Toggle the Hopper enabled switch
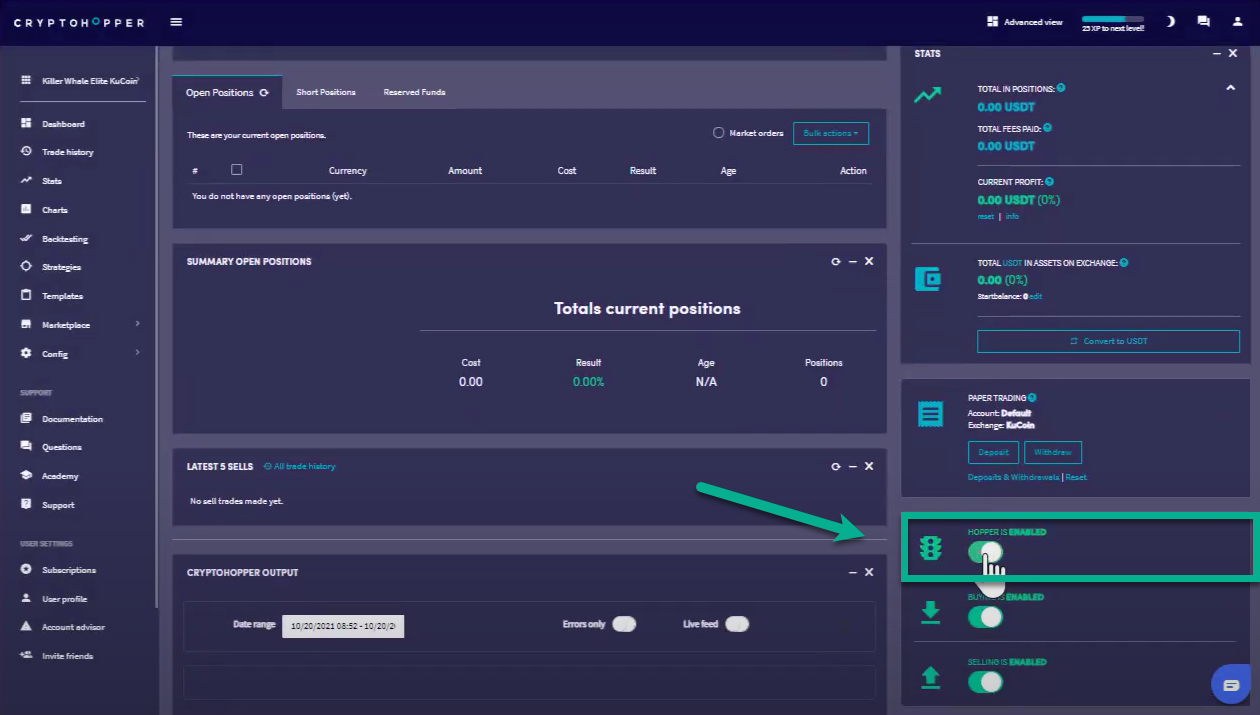The height and width of the screenshot is (715, 1260). click(985, 552)
